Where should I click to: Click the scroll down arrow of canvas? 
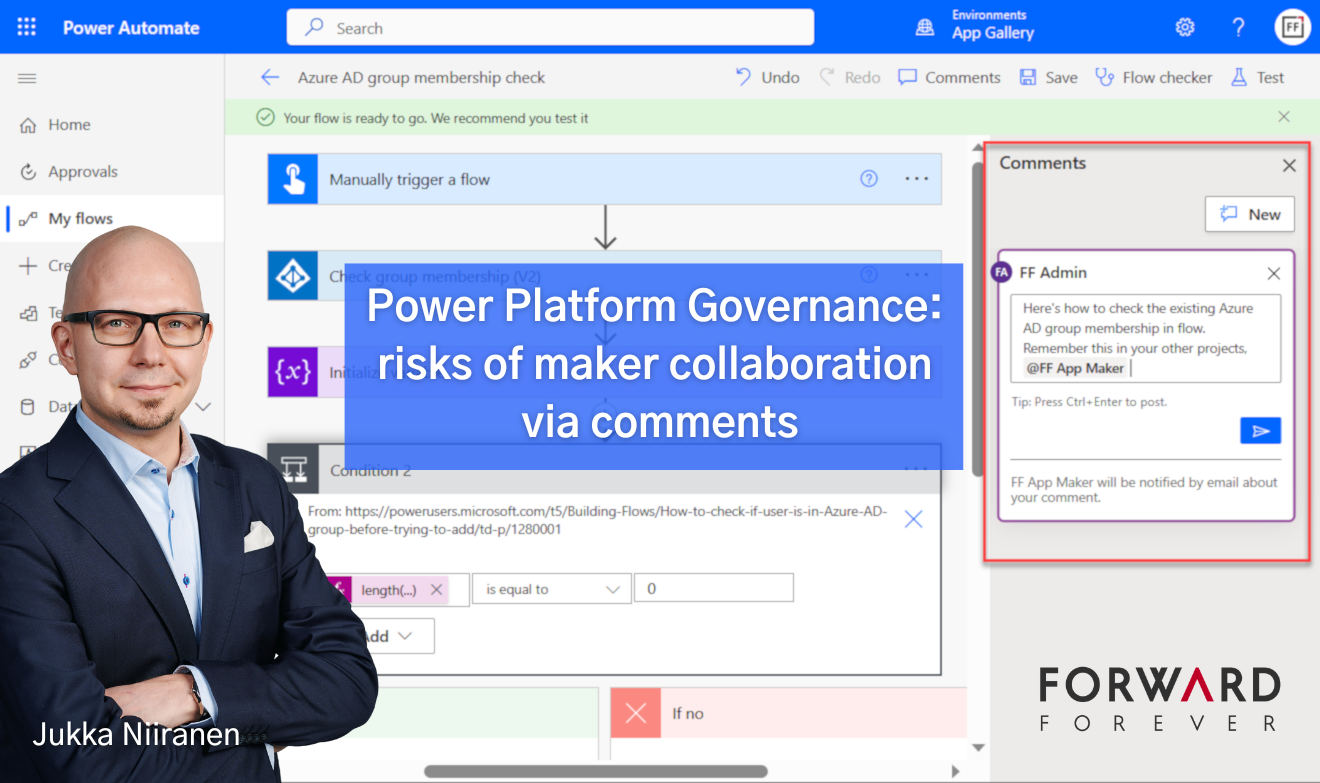click(x=980, y=749)
